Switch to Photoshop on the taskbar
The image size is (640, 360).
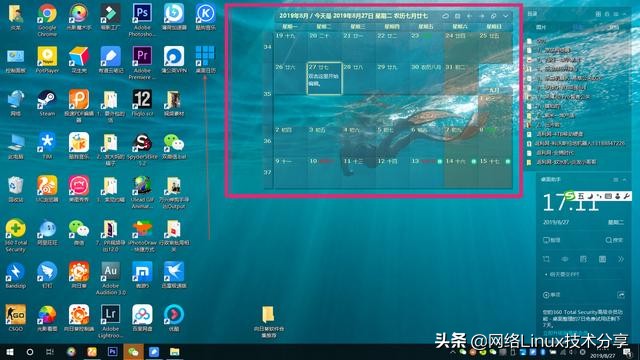click(112, 351)
